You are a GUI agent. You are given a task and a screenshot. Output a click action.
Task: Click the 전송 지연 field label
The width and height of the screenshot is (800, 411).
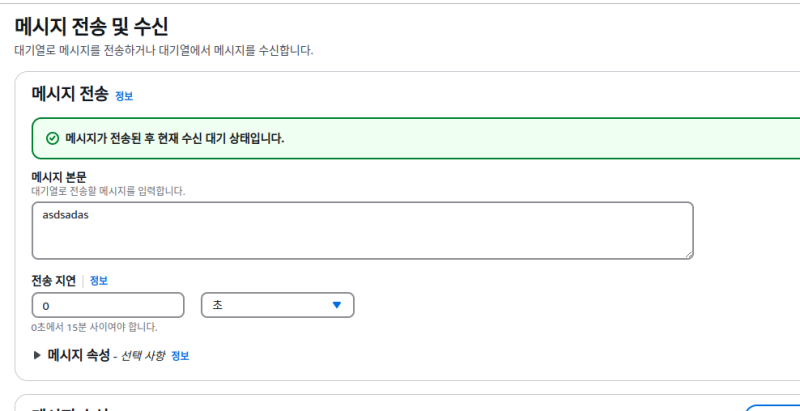[53, 280]
